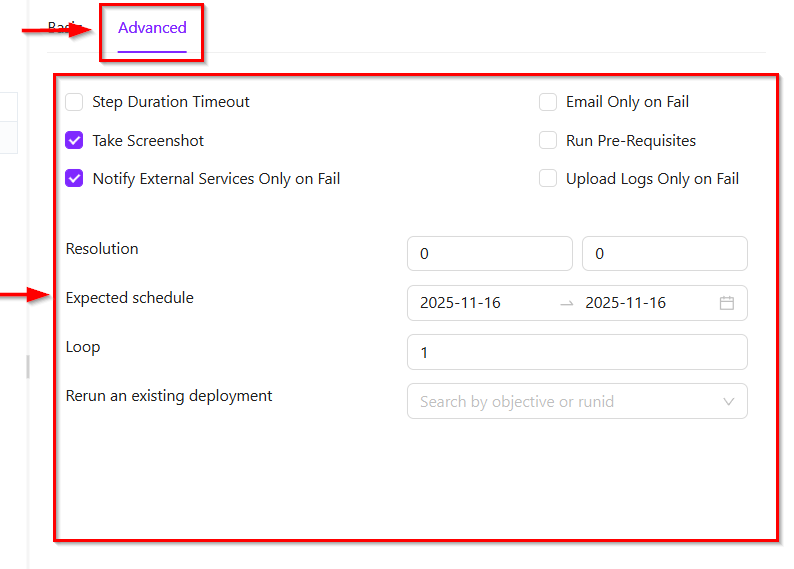The width and height of the screenshot is (794, 569).
Task: Click the first Resolution input field
Action: coord(489,254)
